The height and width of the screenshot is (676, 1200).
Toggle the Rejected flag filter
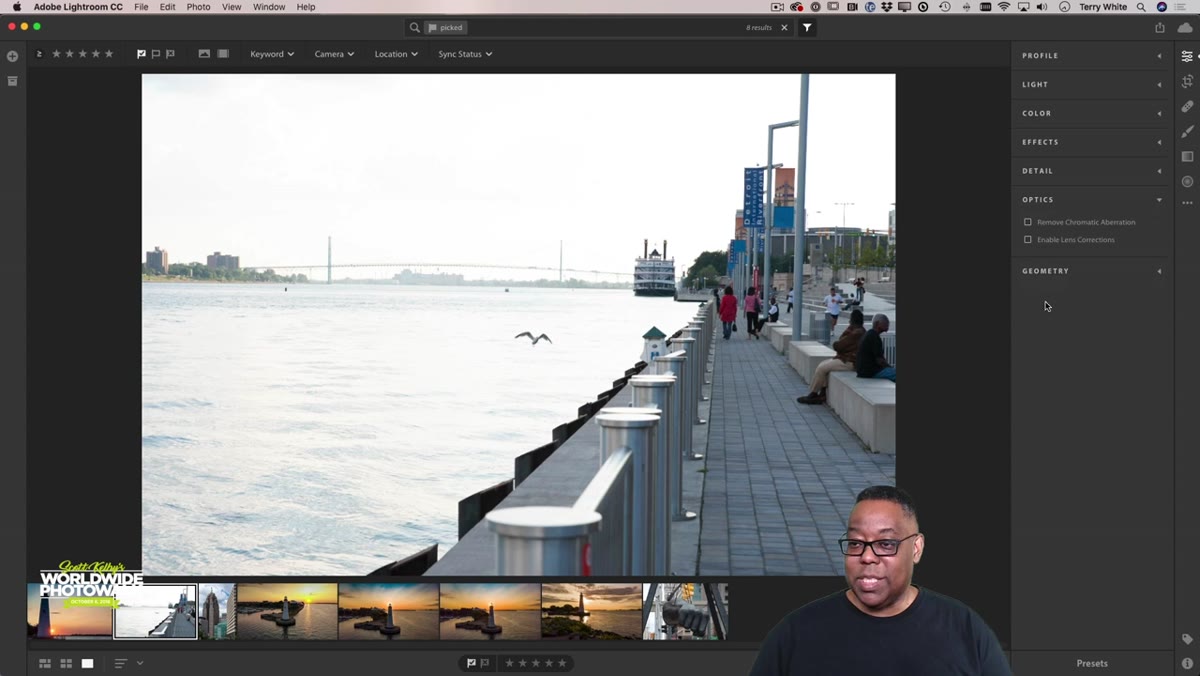click(170, 54)
